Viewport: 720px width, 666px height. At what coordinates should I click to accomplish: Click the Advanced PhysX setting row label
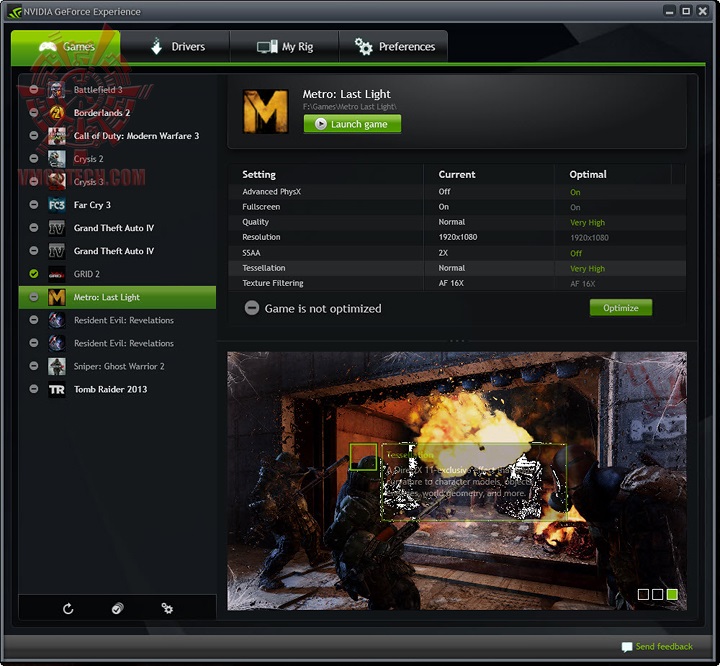271,192
